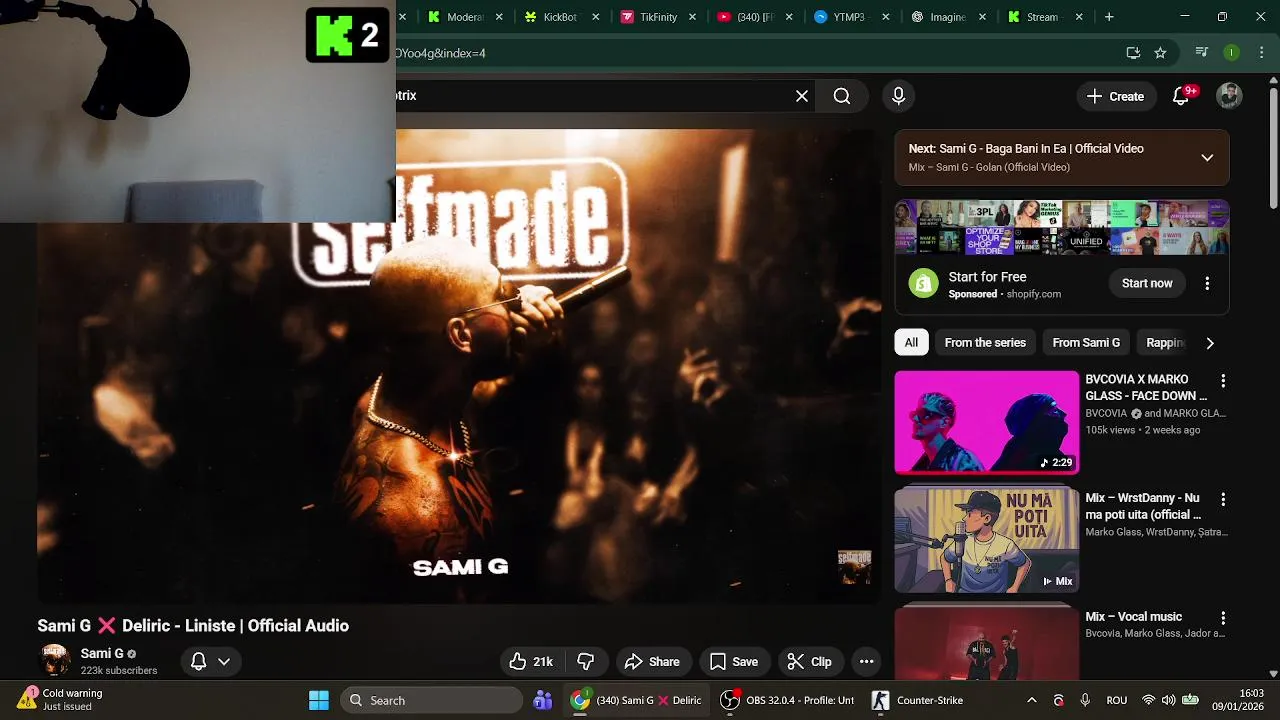Close the KickBot tab
The image size is (1280, 720).
pyautogui.click(x=596, y=17)
